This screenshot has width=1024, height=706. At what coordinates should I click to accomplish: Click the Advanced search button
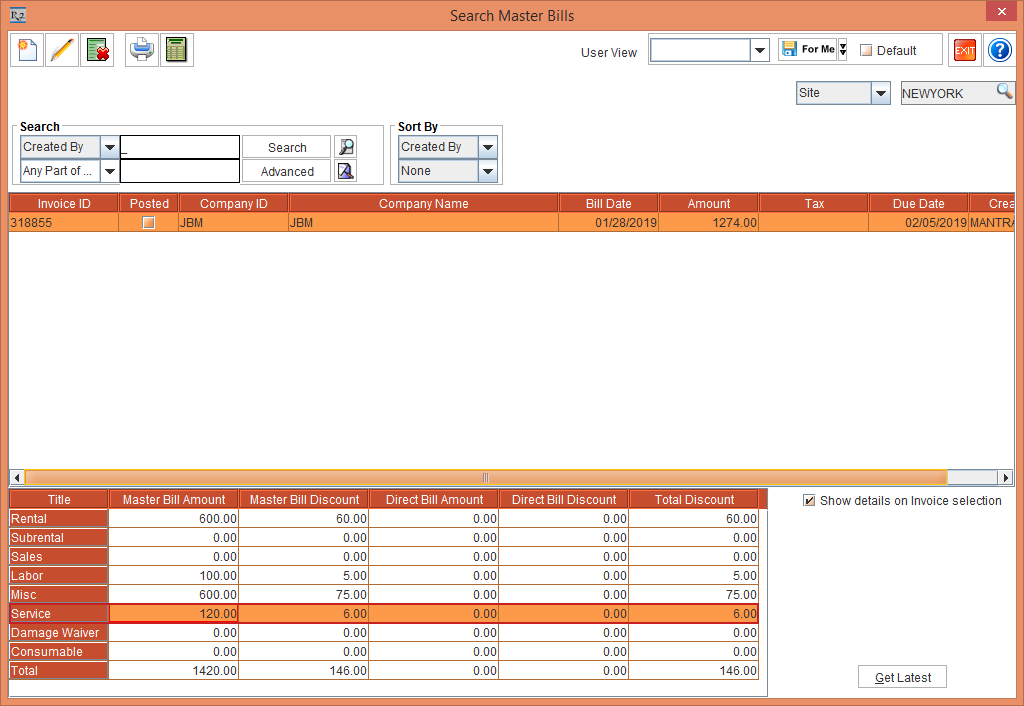[285, 171]
